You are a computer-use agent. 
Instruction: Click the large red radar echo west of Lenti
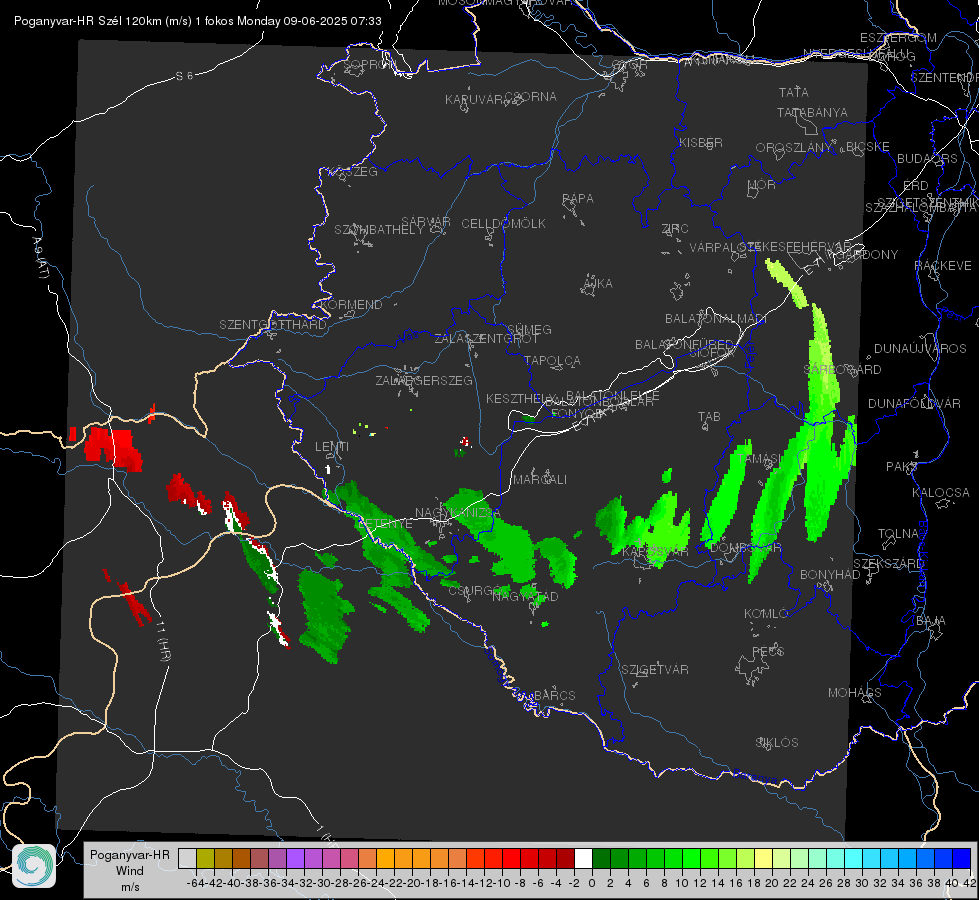(x=113, y=447)
